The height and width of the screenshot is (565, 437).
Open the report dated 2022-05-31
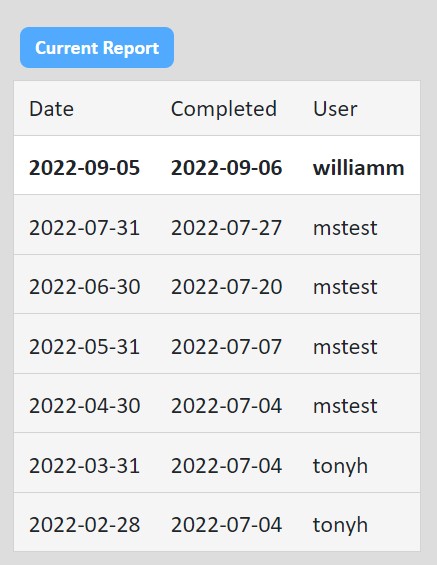pyautogui.click(x=84, y=347)
